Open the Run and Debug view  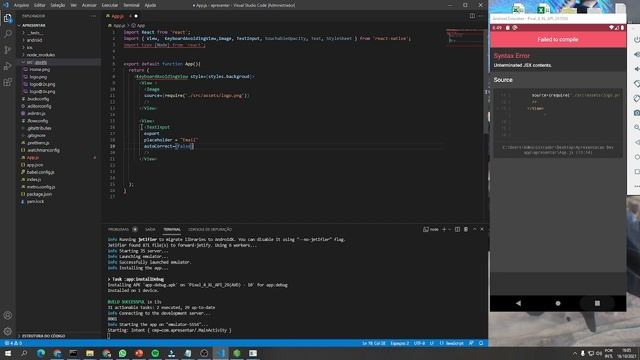8,66
